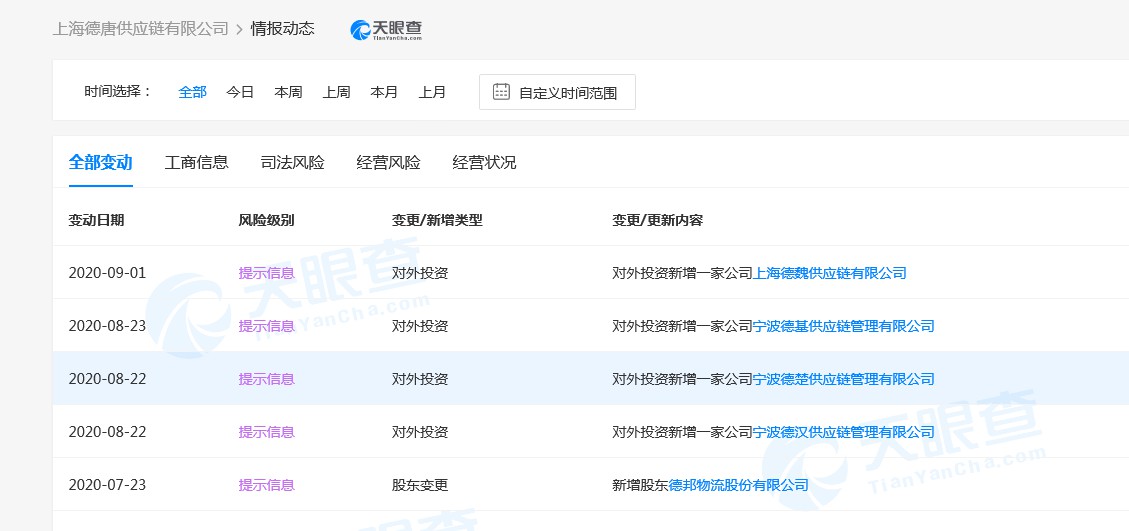Switch to 司法风险 tab

292,162
